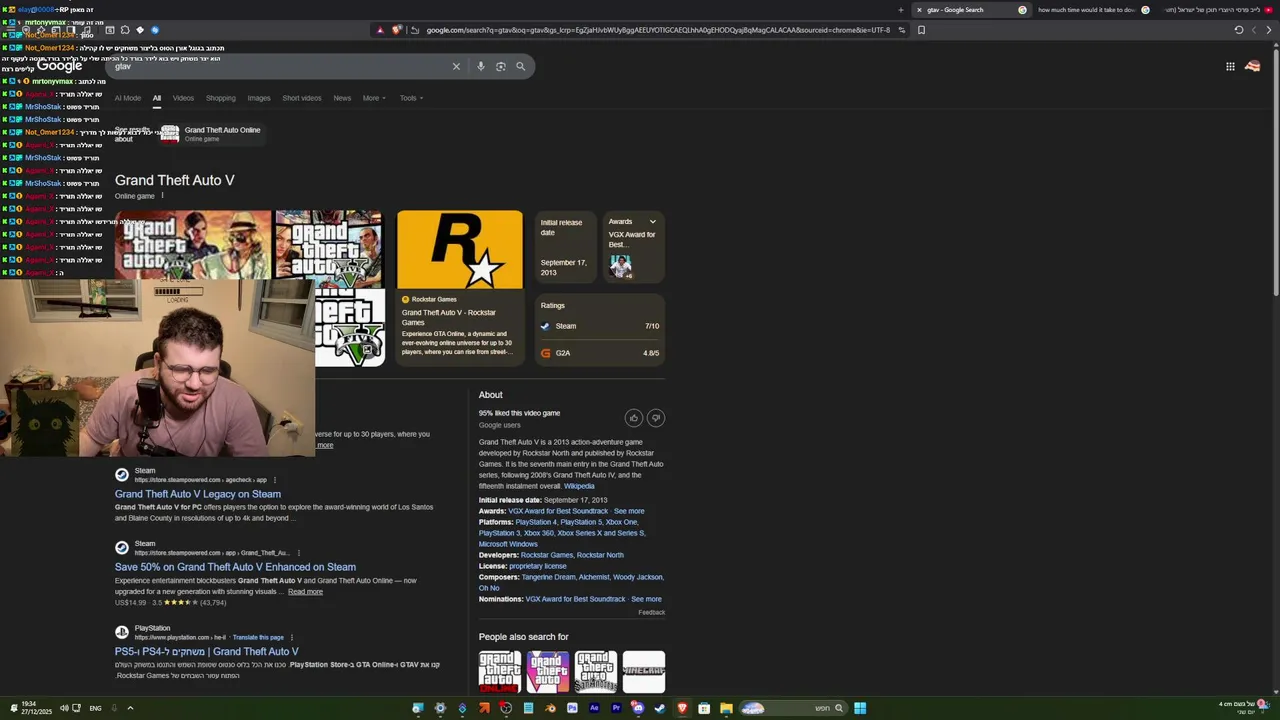This screenshot has height=720, width=1280.
Task: Open more options for Steam Legacy result
Action: (x=275, y=480)
